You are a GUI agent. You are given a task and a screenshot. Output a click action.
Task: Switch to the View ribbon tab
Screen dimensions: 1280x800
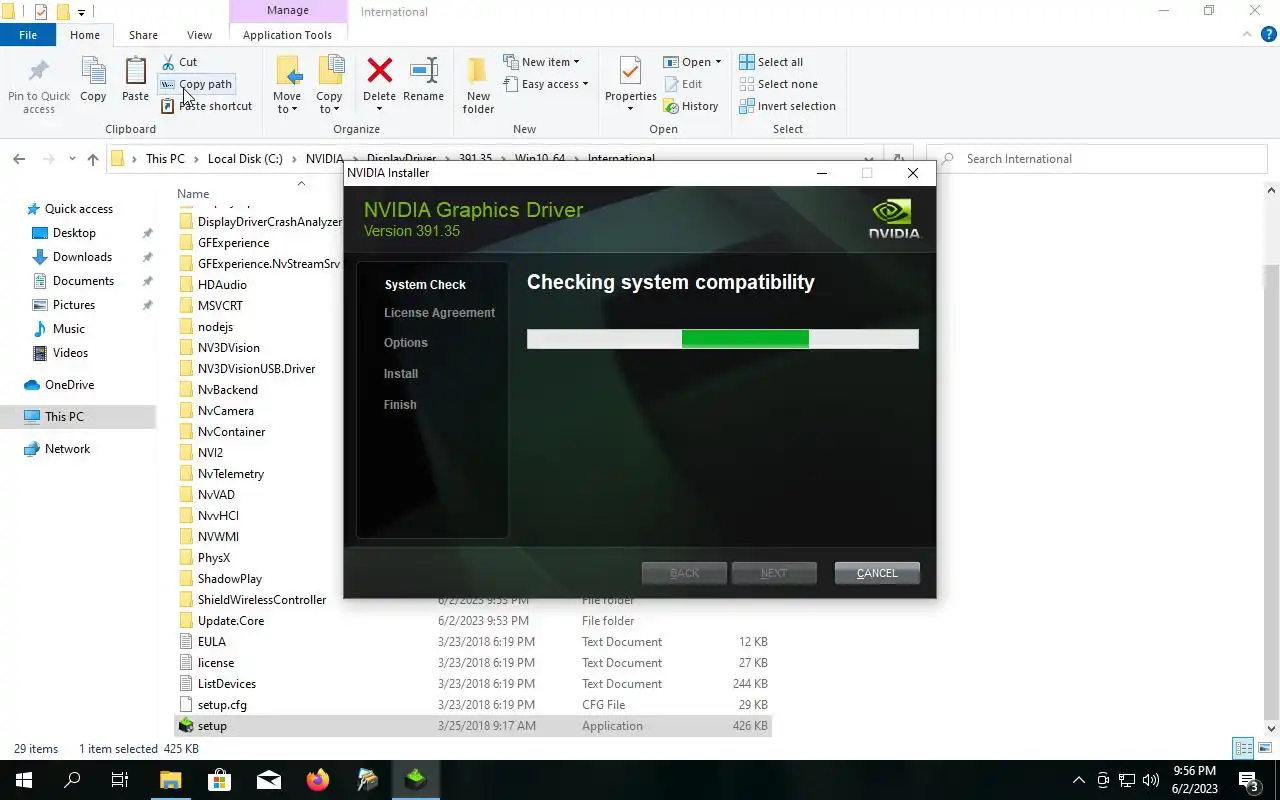point(200,35)
